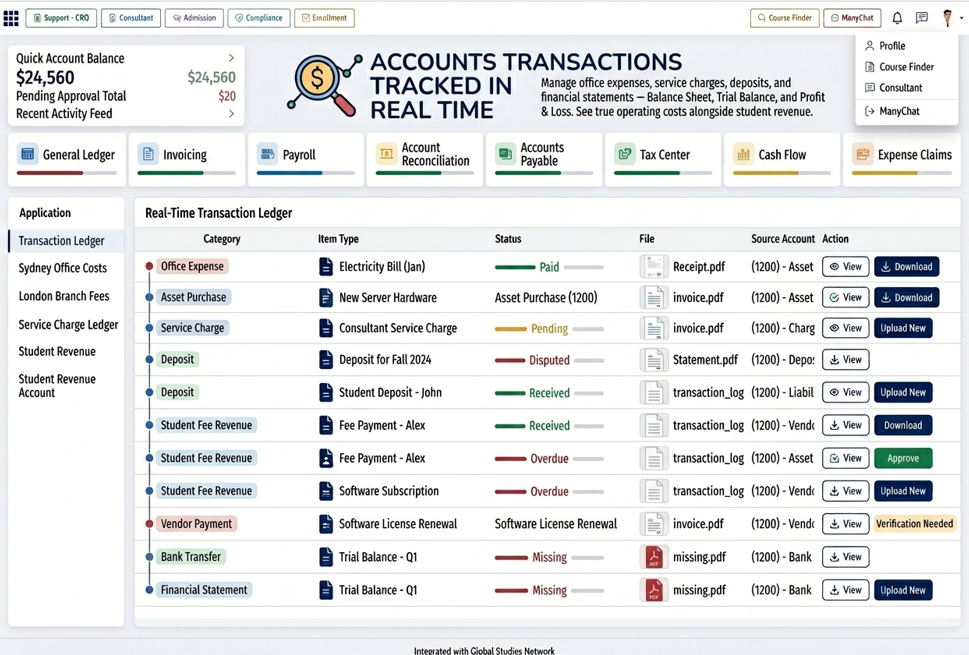Click the Accounts Payable icon
Image resolution: width=969 pixels, height=655 pixels.
pos(506,154)
